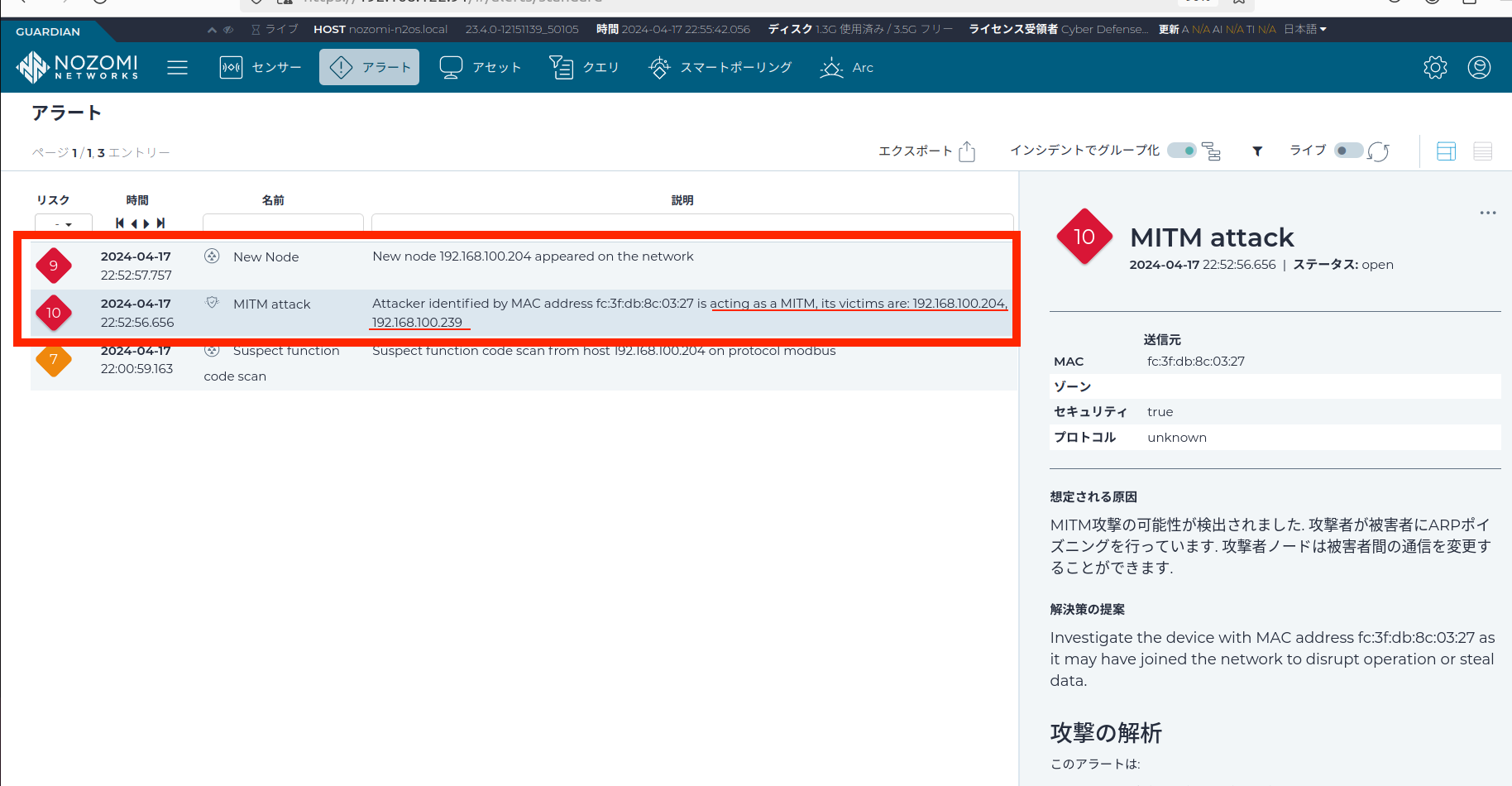The image size is (1512, 786).
Task: Jump to the last time page arrow
Action: pyautogui.click(x=160, y=223)
